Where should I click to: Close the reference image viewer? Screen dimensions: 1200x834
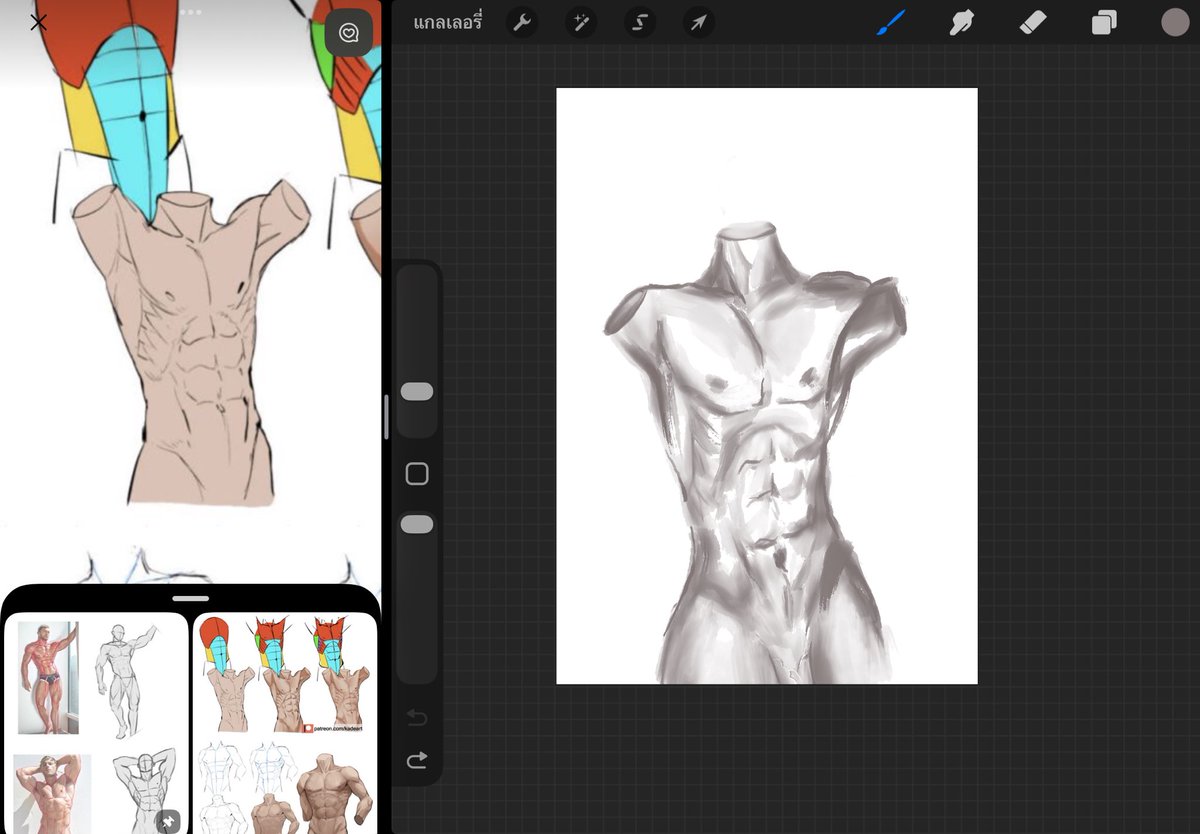coord(38,22)
